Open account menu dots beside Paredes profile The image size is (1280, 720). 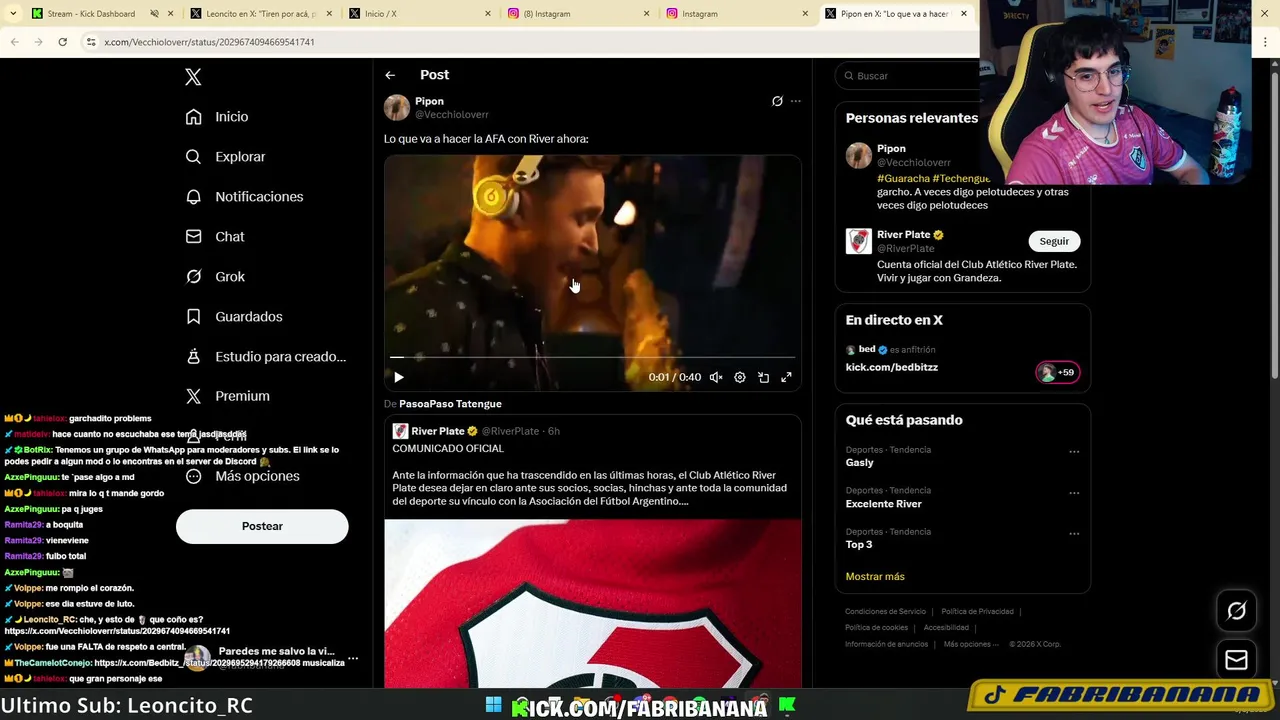(353, 658)
